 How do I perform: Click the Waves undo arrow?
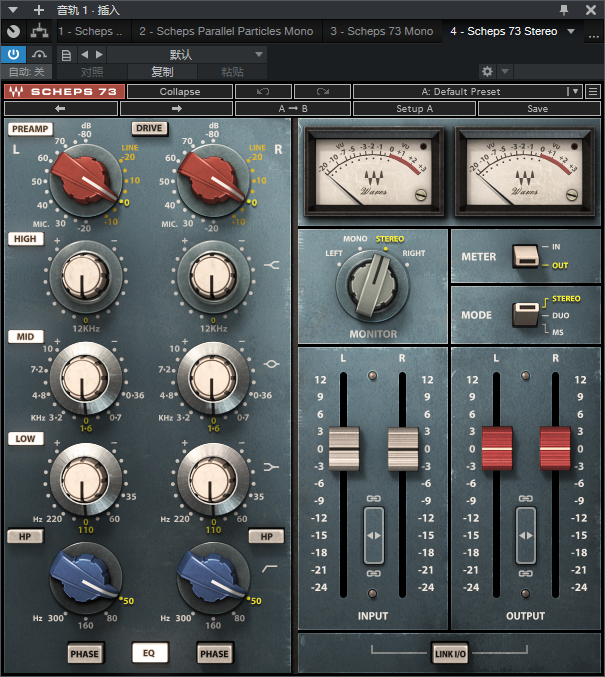click(x=263, y=92)
